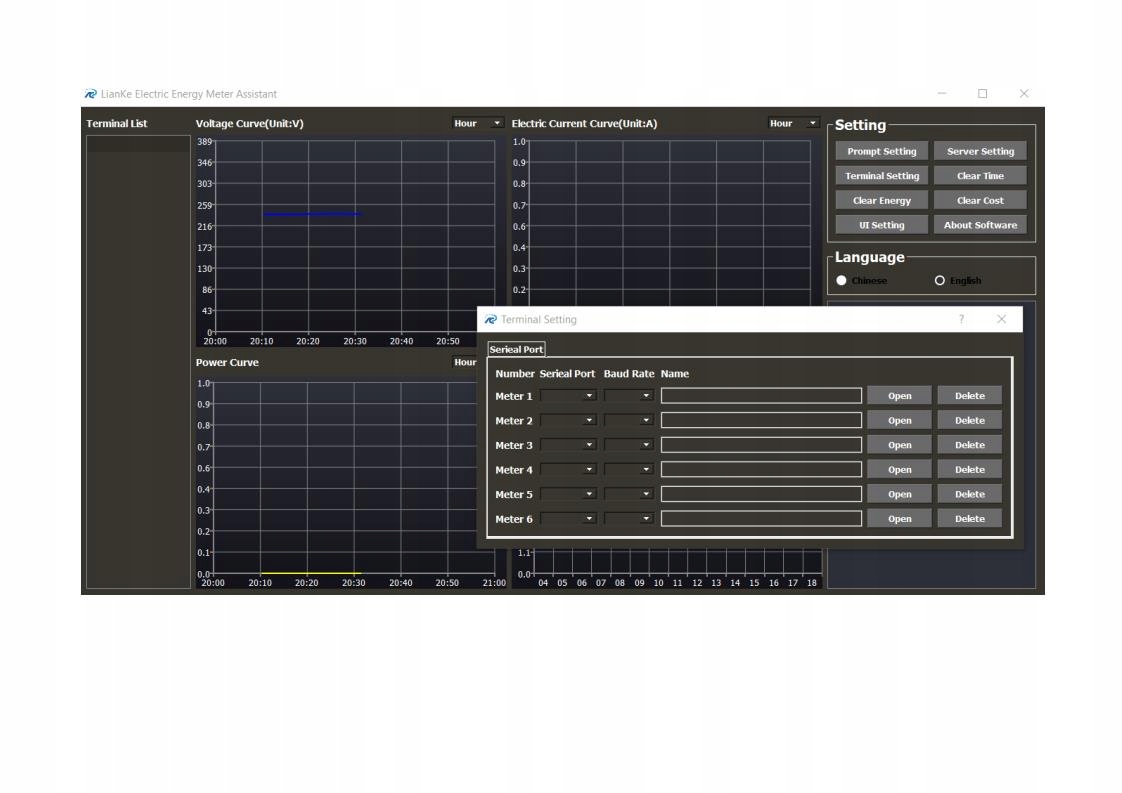Maximize the LianKe main window
Image resolution: width=1122 pixels, height=793 pixels.
click(x=982, y=94)
